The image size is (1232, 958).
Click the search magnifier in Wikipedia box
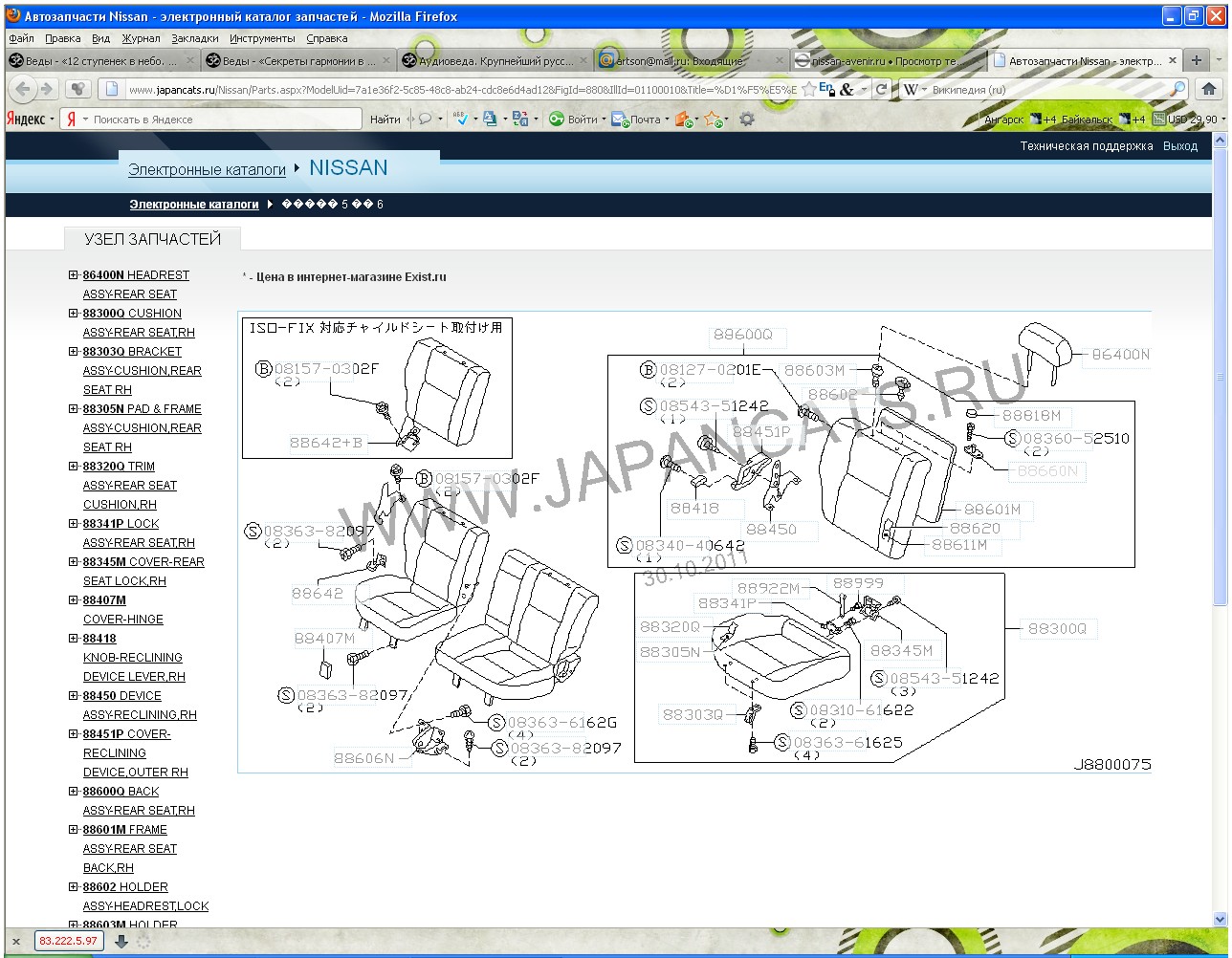click(1178, 89)
